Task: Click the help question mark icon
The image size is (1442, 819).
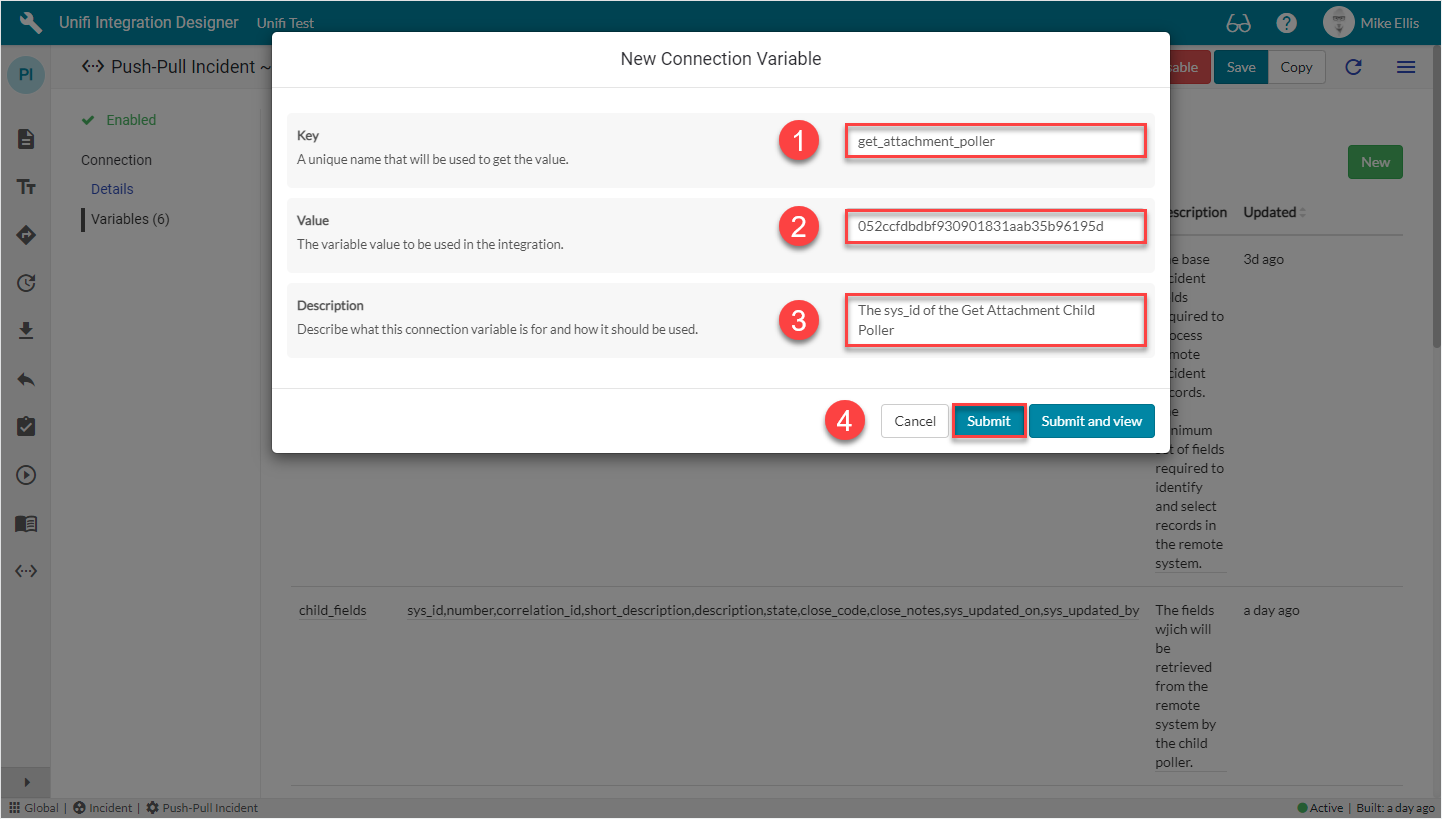Action: pos(1286,21)
